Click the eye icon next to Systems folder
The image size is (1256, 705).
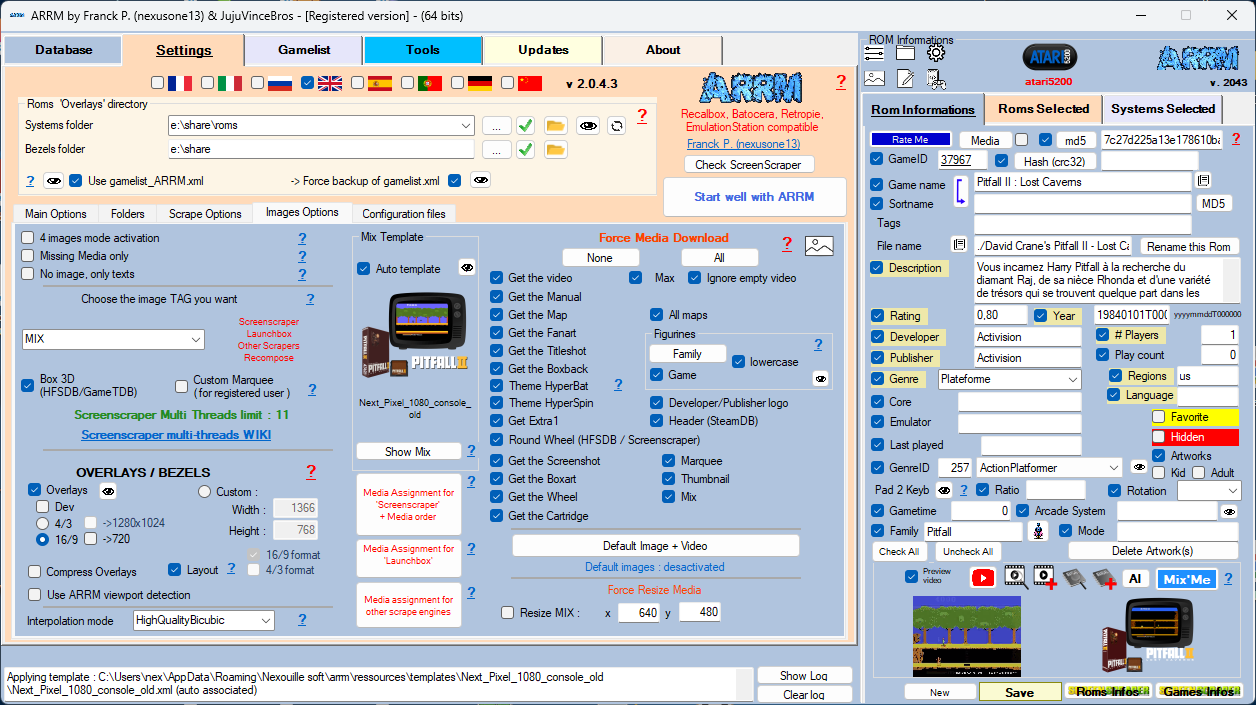(x=588, y=125)
